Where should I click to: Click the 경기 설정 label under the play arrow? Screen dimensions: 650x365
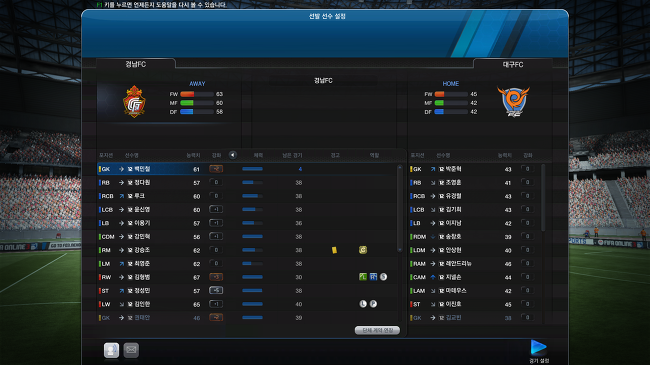(539, 361)
